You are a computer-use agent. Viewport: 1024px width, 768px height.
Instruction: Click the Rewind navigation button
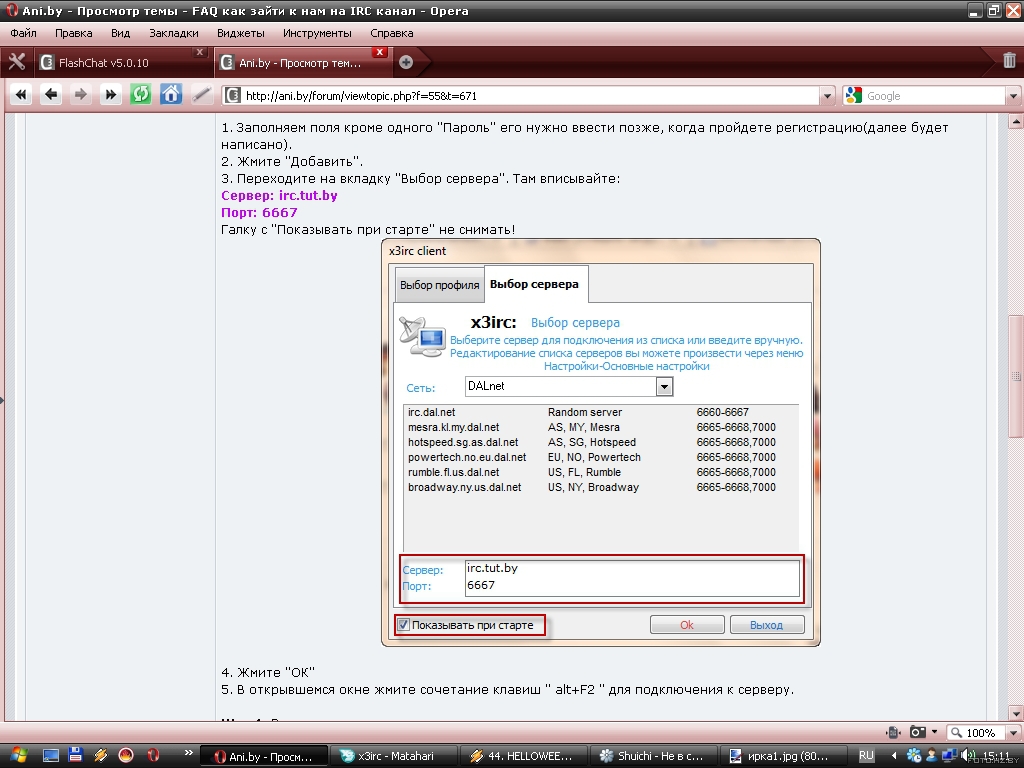tap(21, 95)
